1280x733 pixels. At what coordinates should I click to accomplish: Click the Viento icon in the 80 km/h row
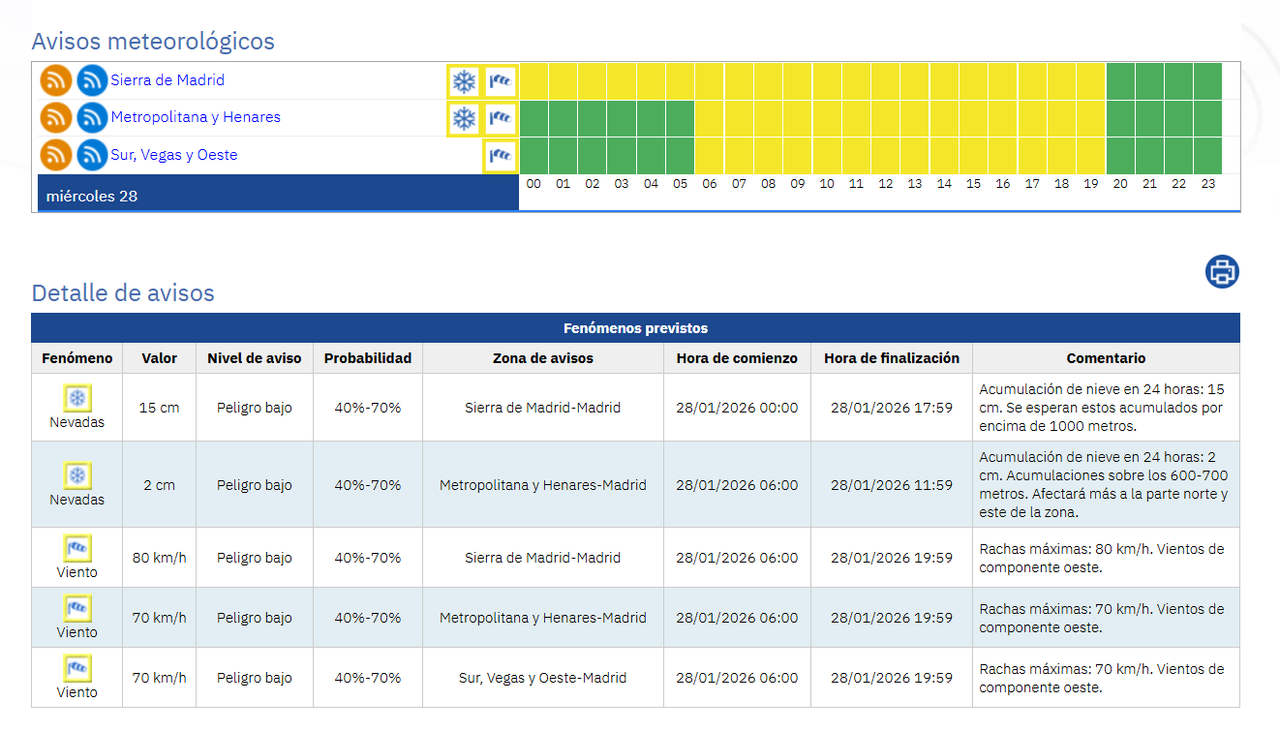click(x=77, y=548)
